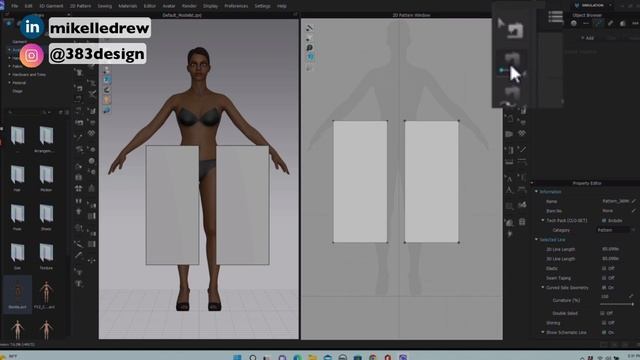
Task: Open Windows taskbar search
Action: coord(253,358)
